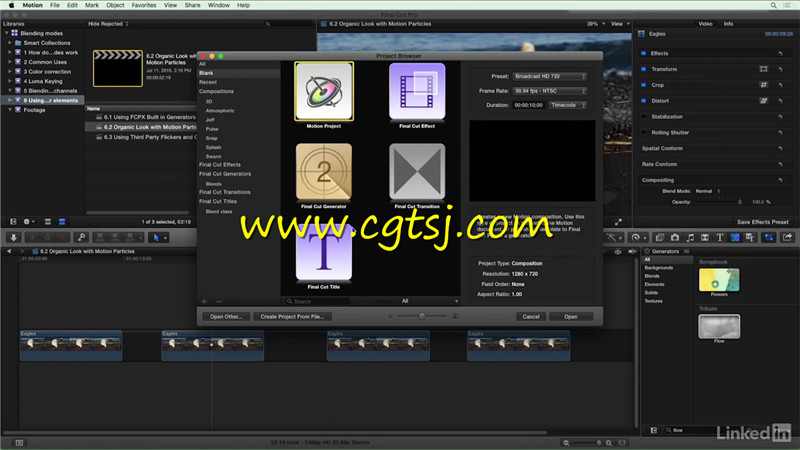Switch to the Info inspector tab
The height and width of the screenshot is (450, 800).
[728, 24]
